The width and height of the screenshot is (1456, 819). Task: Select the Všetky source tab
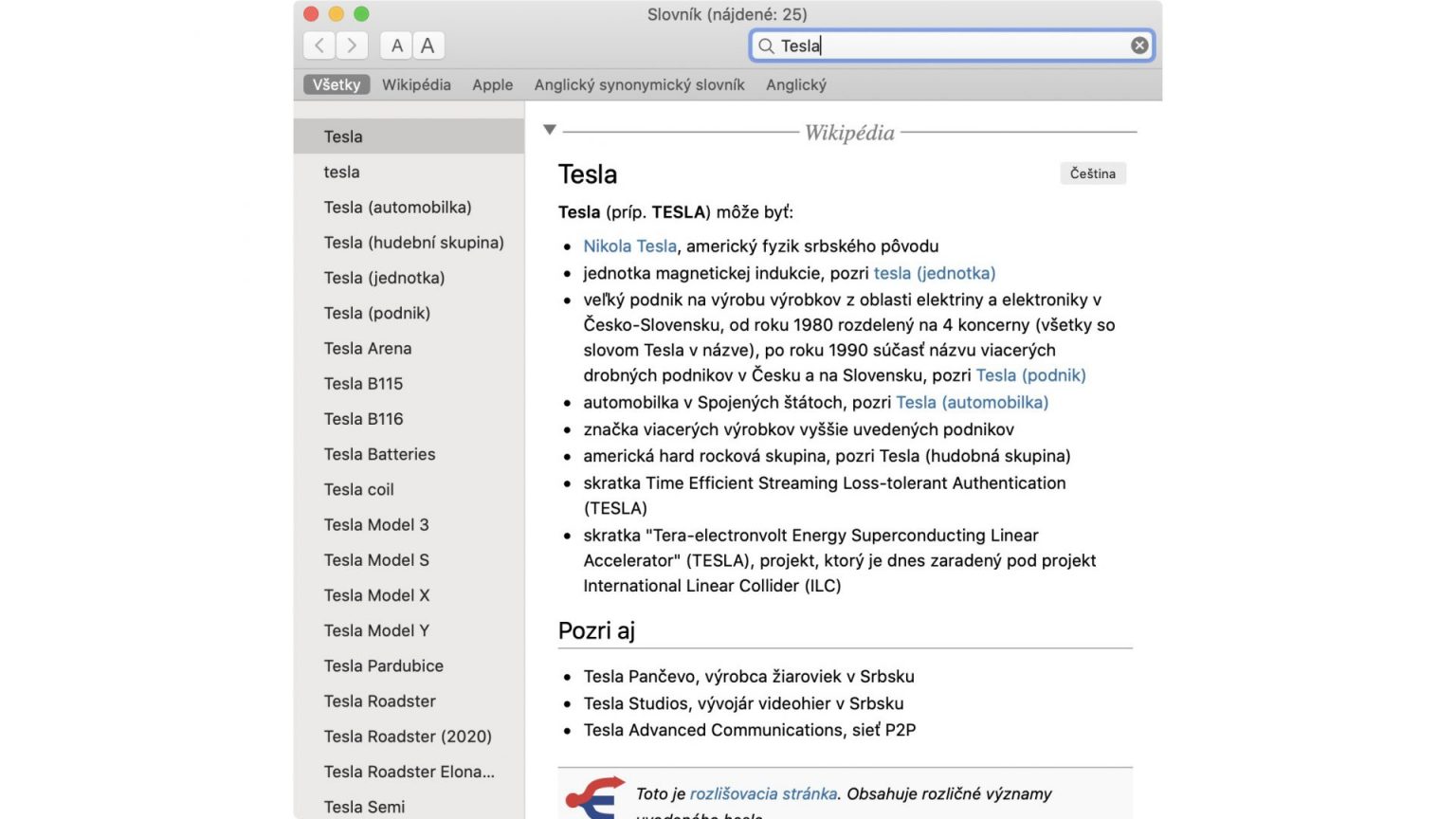337,84
